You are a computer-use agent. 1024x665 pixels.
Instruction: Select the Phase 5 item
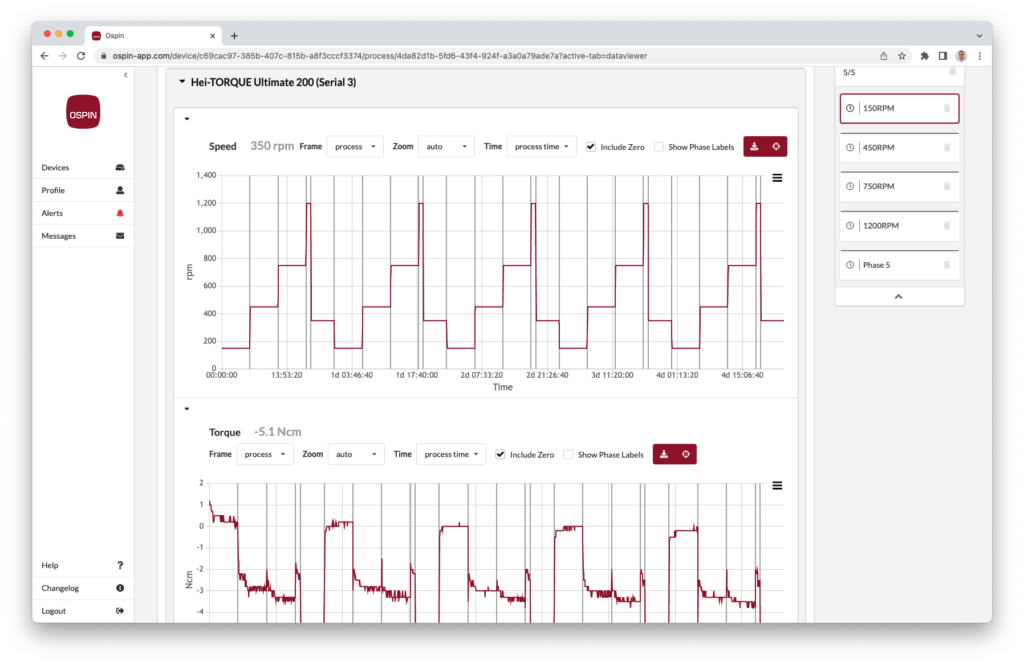coord(899,265)
